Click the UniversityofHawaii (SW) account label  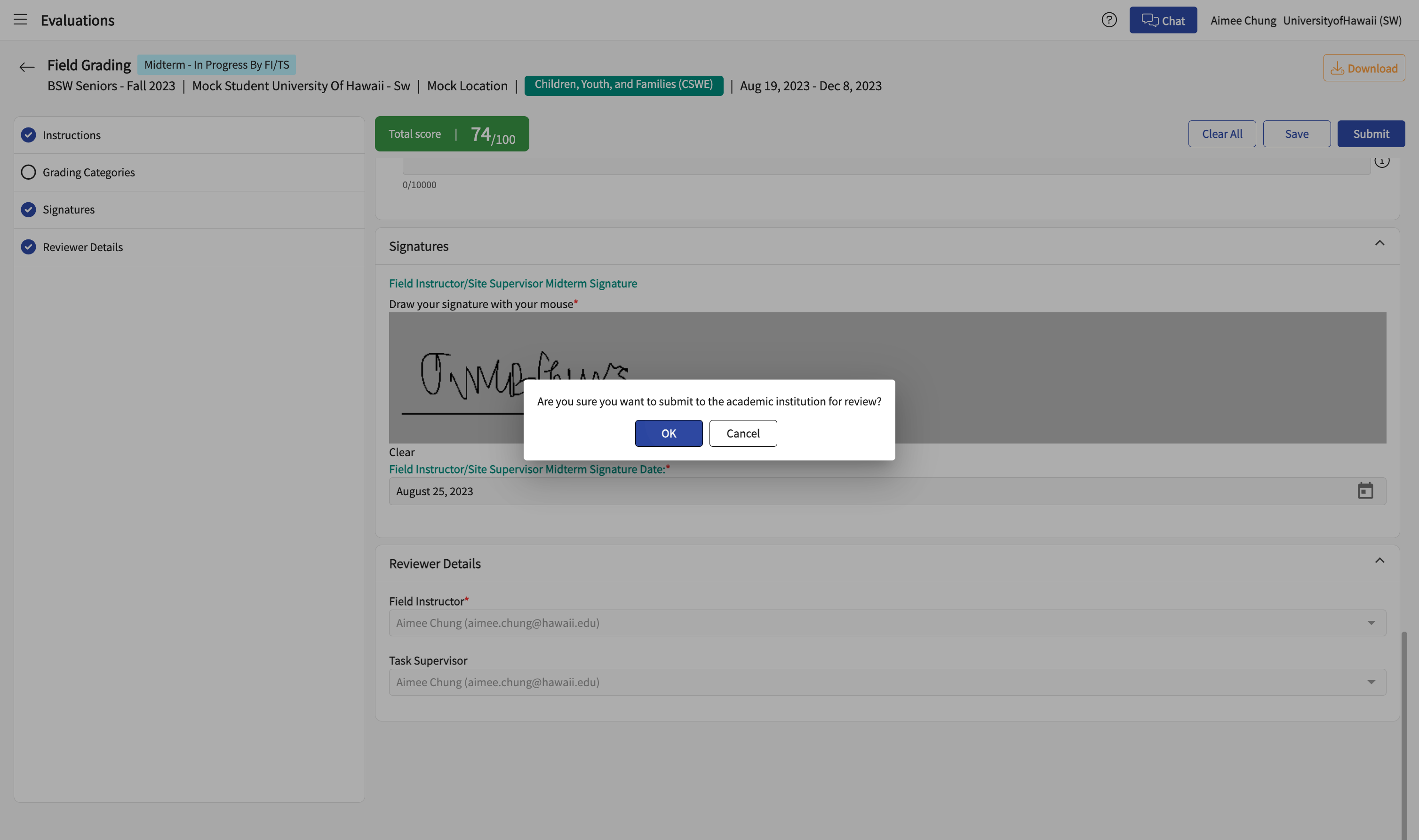(1342, 20)
